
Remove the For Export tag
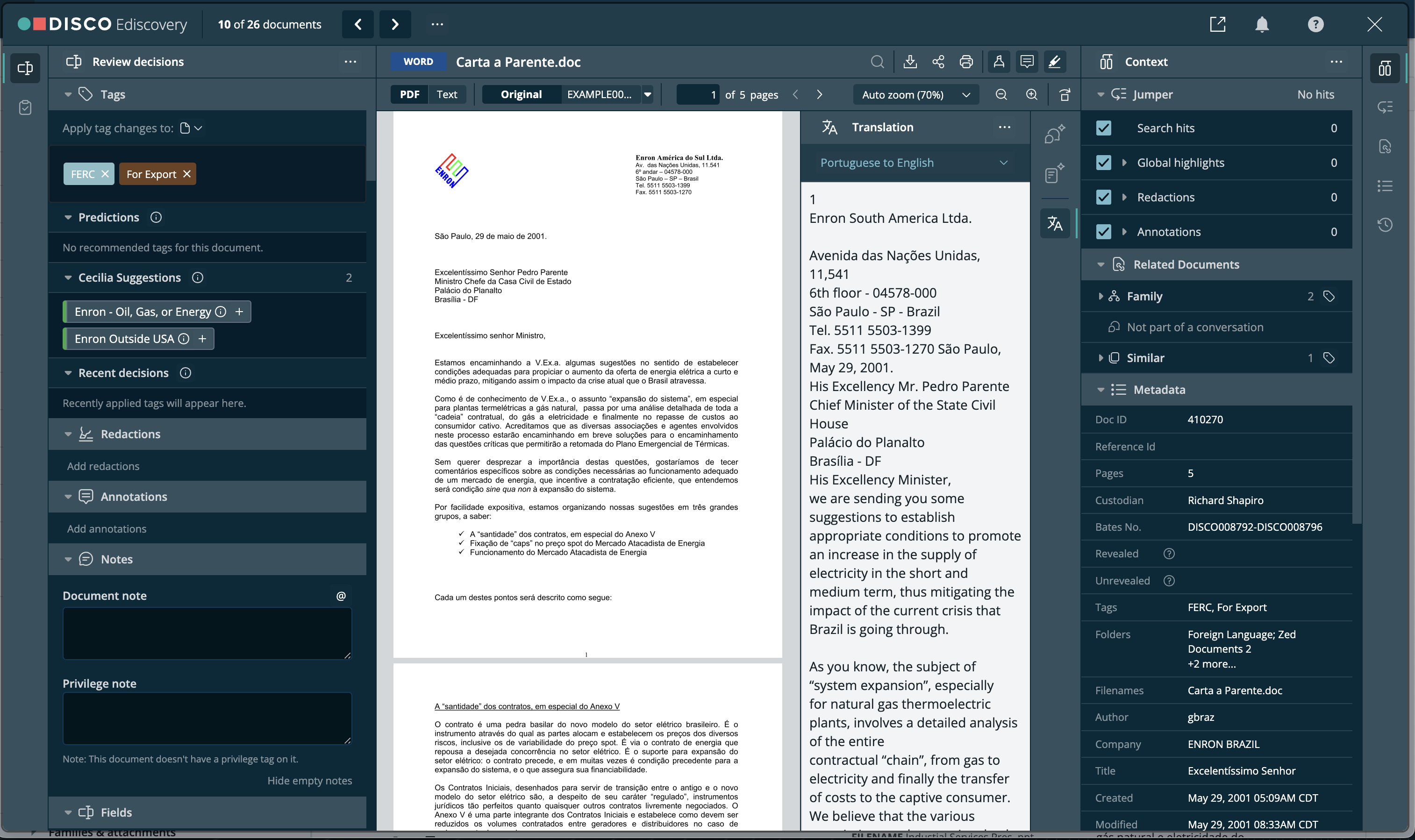point(187,174)
